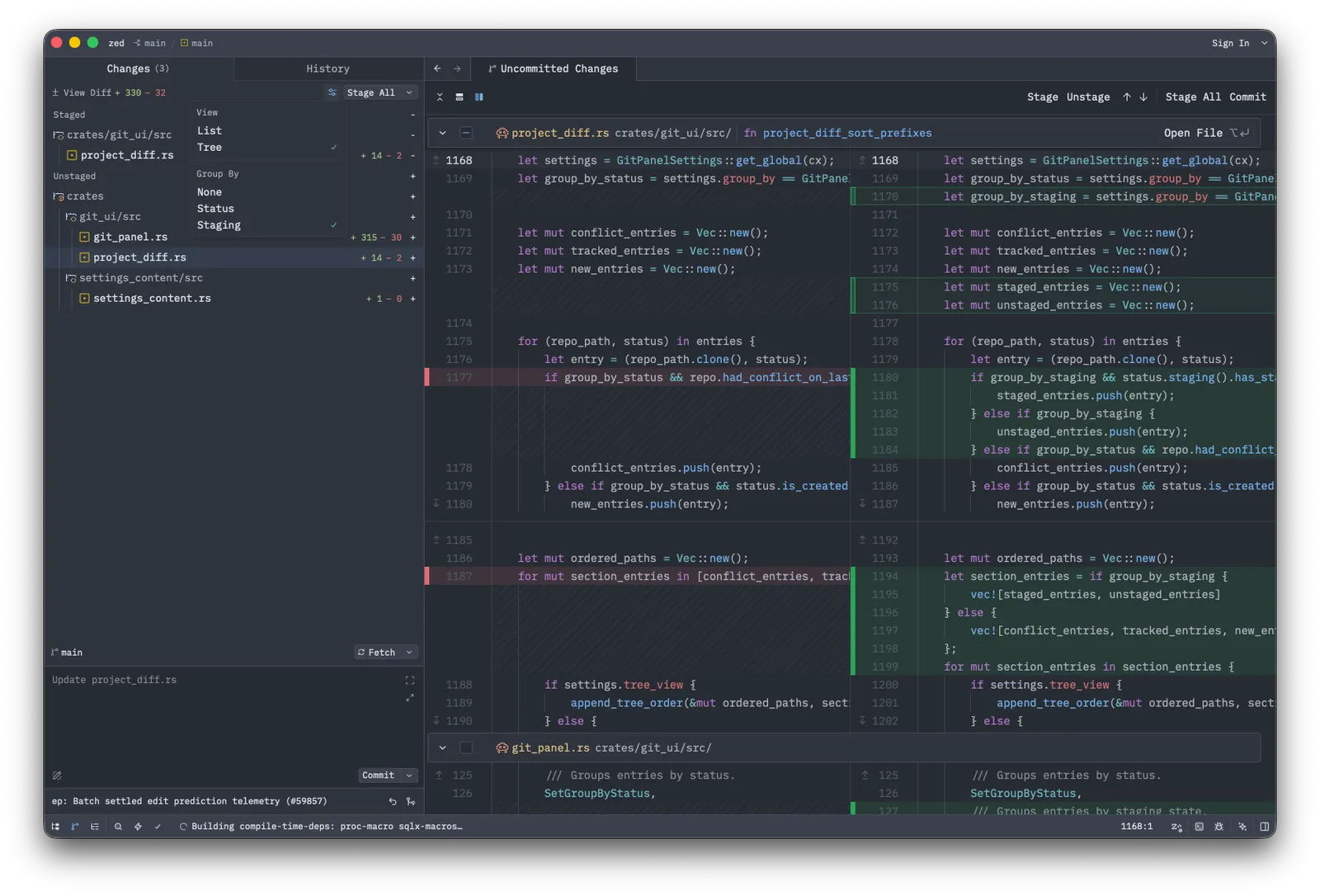Image resolution: width=1320 pixels, height=896 pixels.
Task: Click Open File button
Action: (x=1206, y=133)
